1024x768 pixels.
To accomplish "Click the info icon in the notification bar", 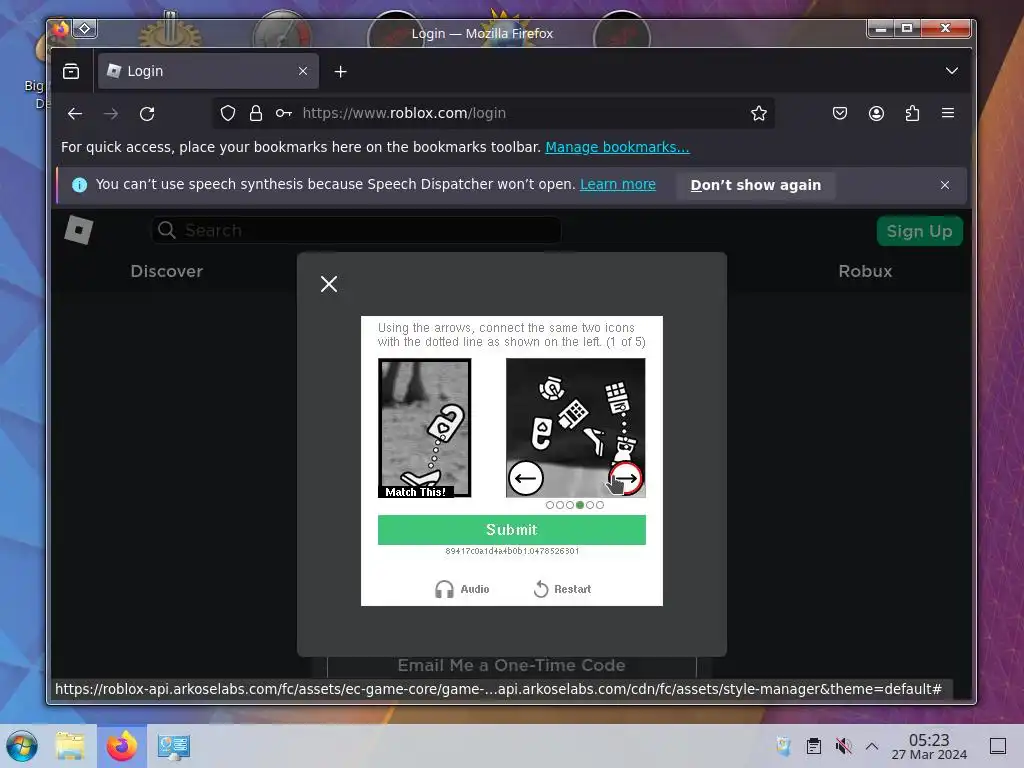I will (x=80, y=185).
